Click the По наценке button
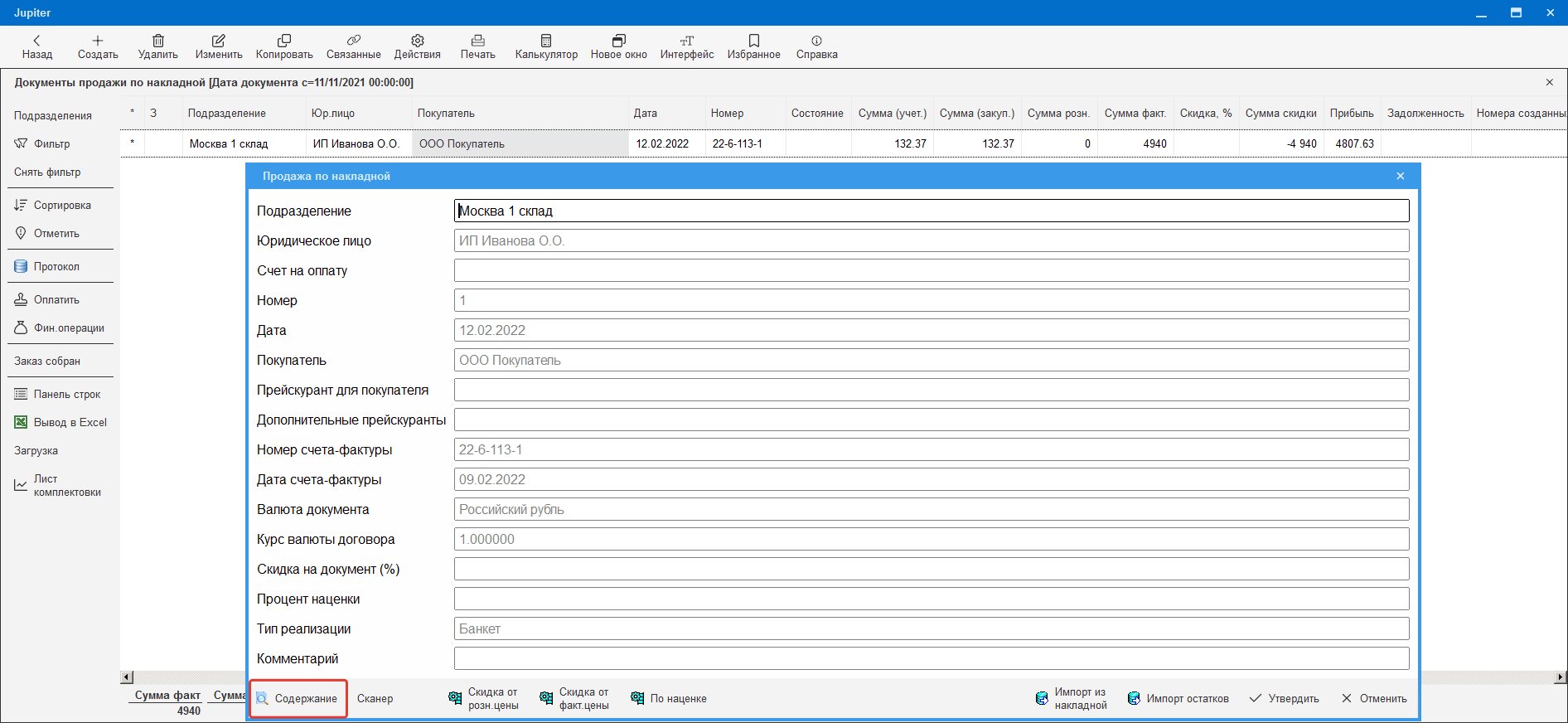This screenshot has height=723, width=1568. coord(669,698)
